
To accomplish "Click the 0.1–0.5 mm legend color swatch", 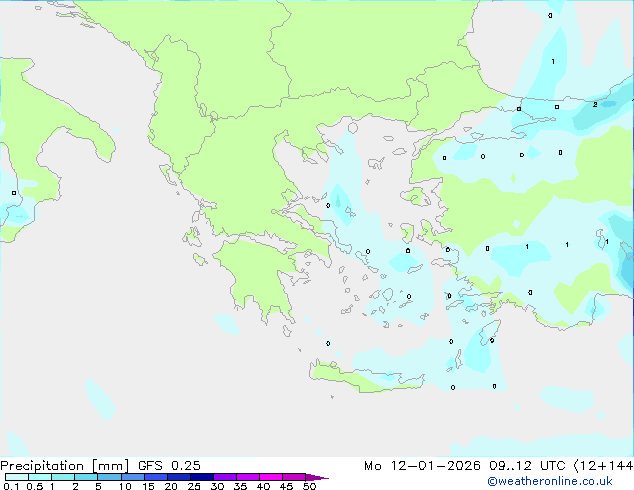I will (17, 477).
